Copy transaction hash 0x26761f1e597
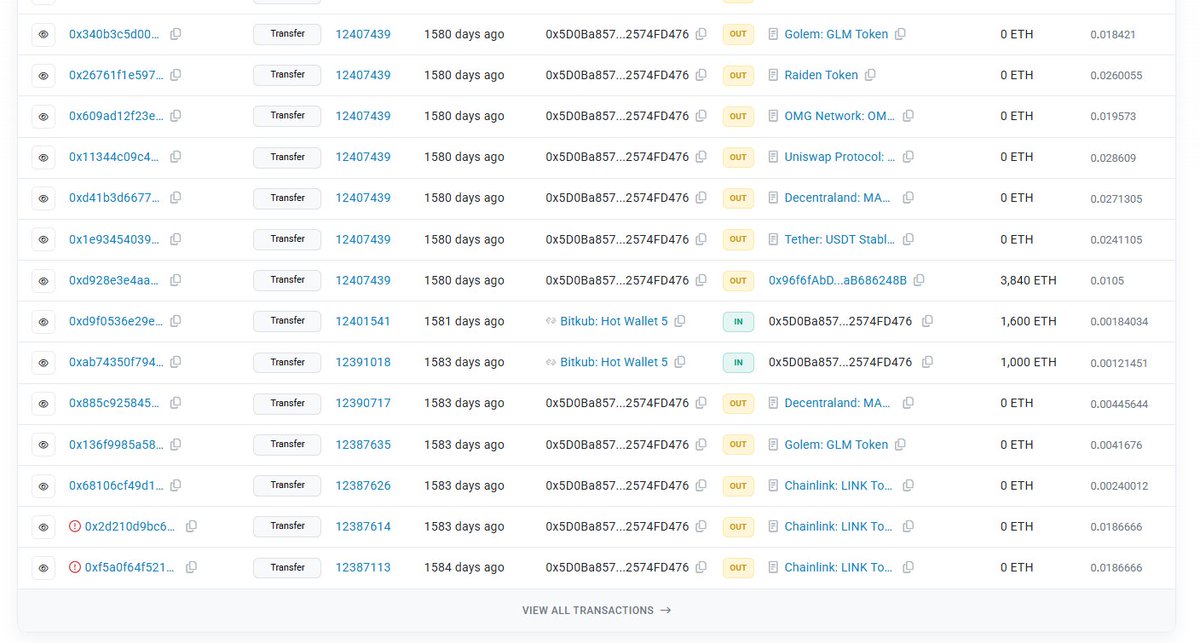The image size is (1200, 643). 175,75
